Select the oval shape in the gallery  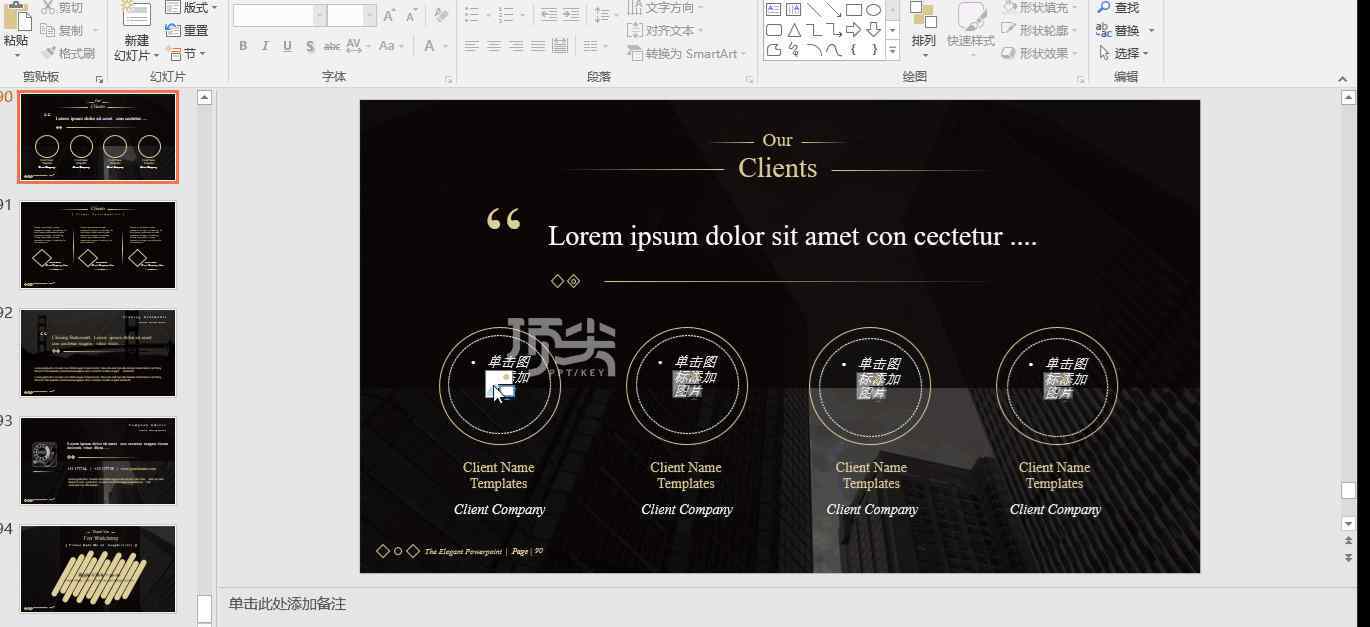tap(873, 10)
